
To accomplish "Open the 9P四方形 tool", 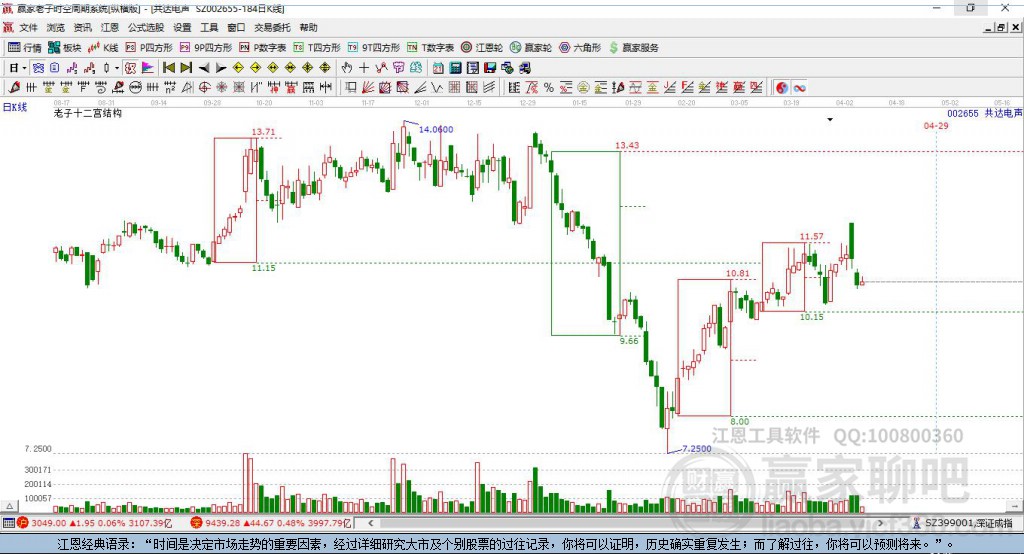I will click(206, 48).
